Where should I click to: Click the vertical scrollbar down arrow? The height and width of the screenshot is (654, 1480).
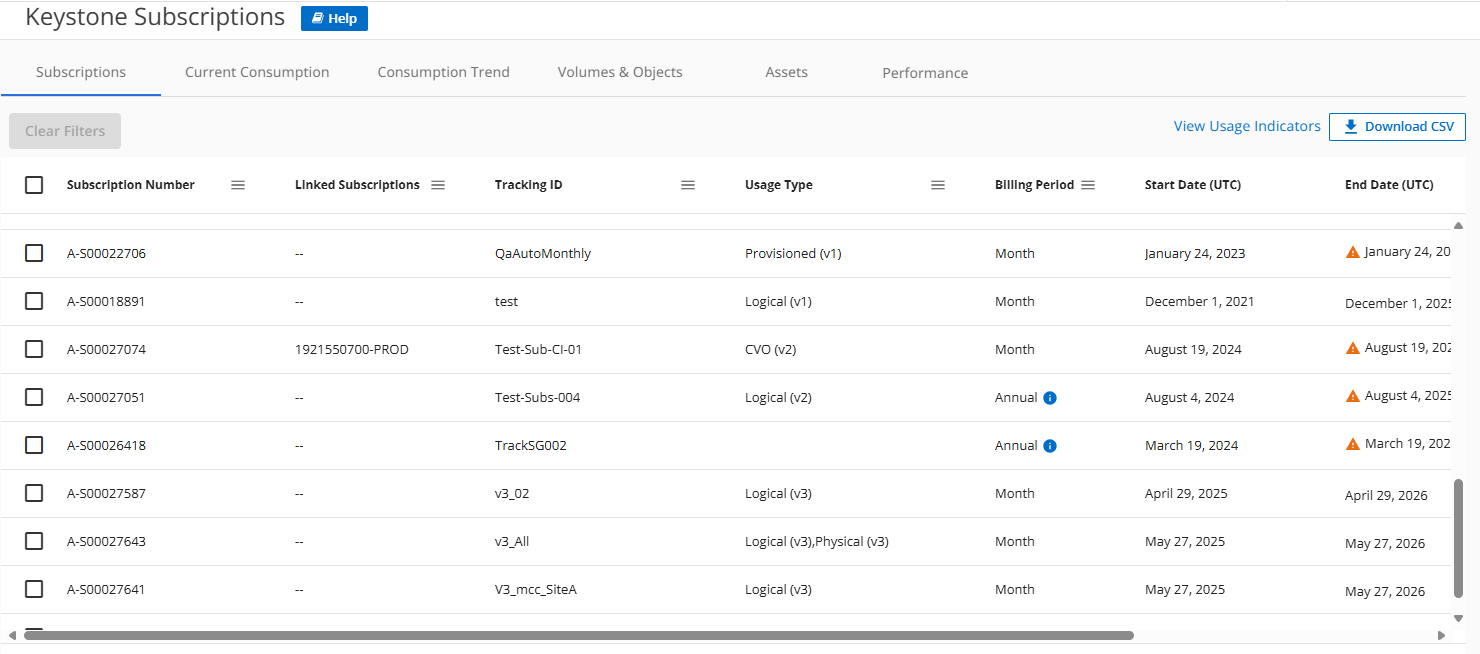click(1458, 618)
